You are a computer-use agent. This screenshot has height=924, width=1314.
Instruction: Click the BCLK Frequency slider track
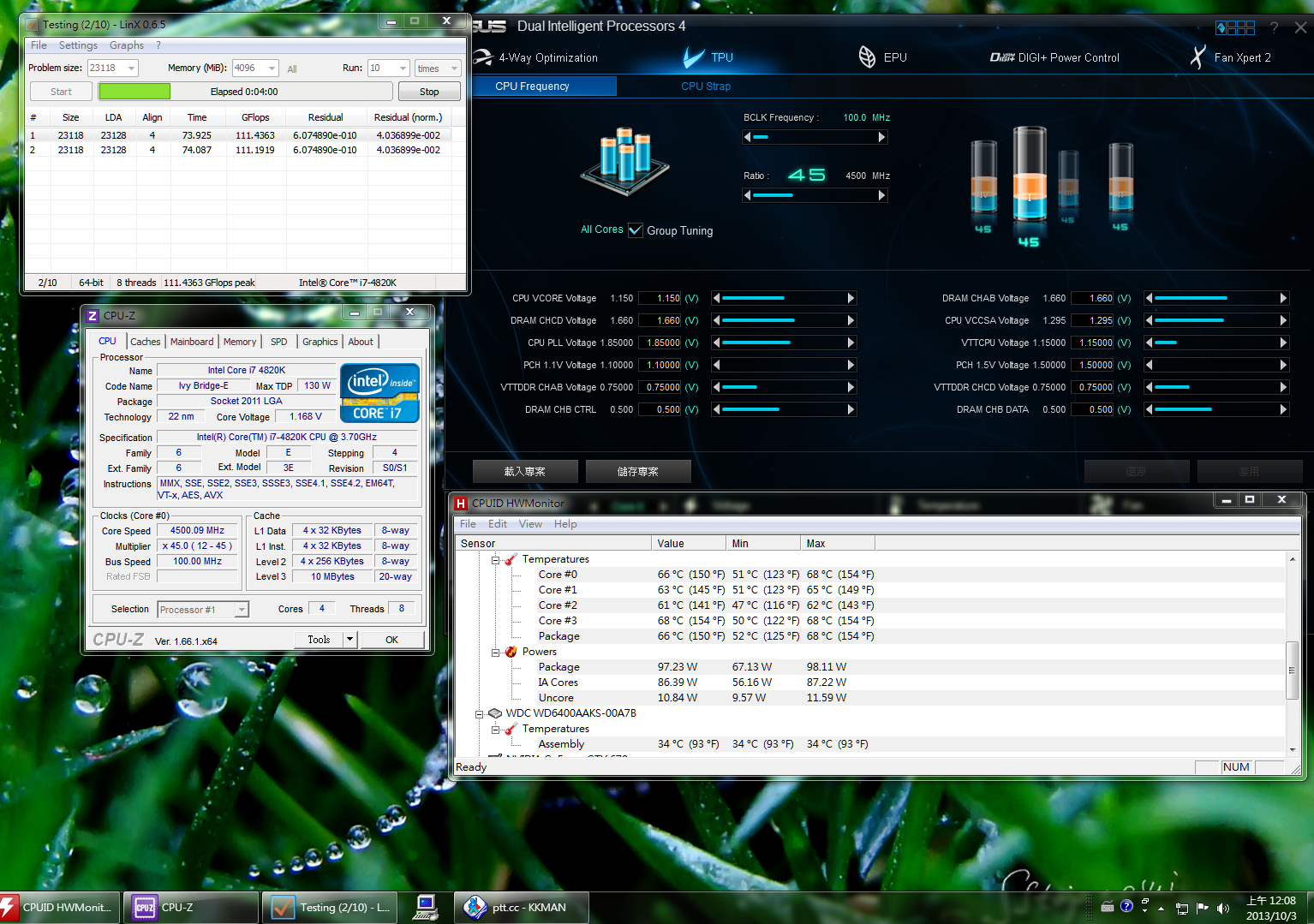point(815,137)
